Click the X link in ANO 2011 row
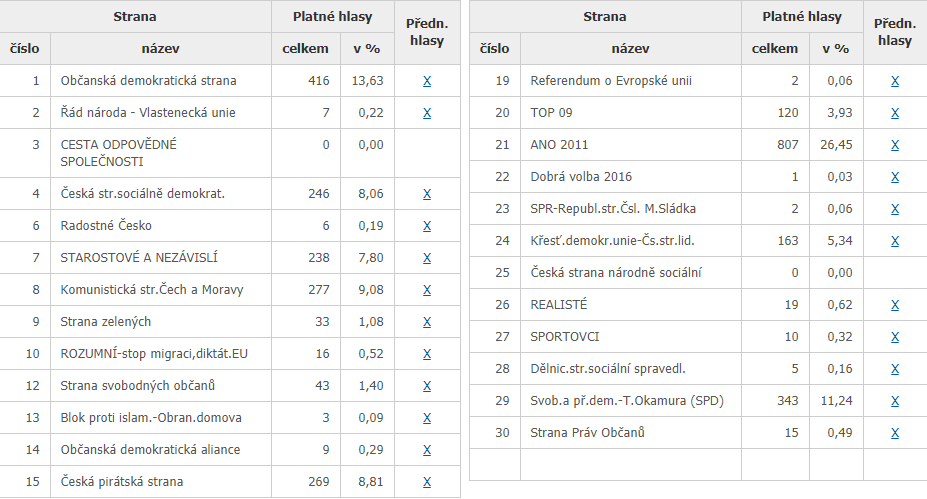Image resolution: width=927 pixels, height=499 pixels. point(895,145)
